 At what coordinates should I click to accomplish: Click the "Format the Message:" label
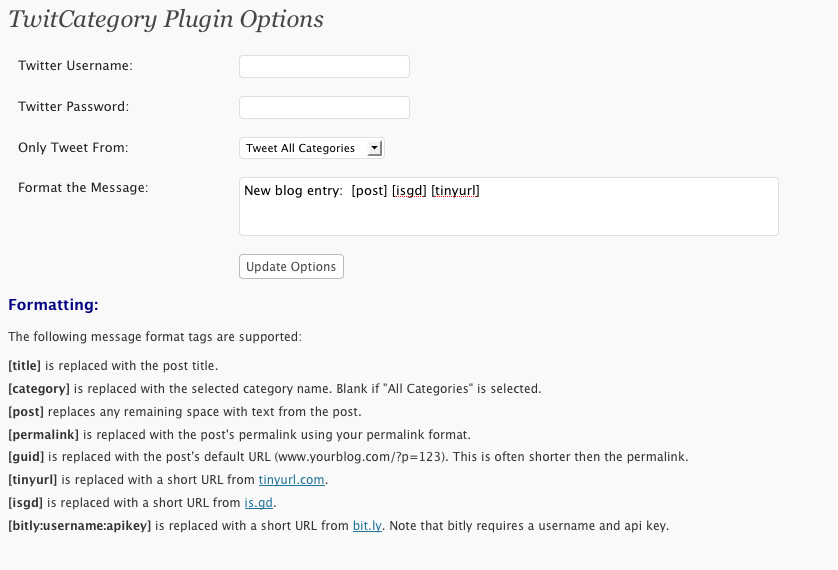(83, 188)
